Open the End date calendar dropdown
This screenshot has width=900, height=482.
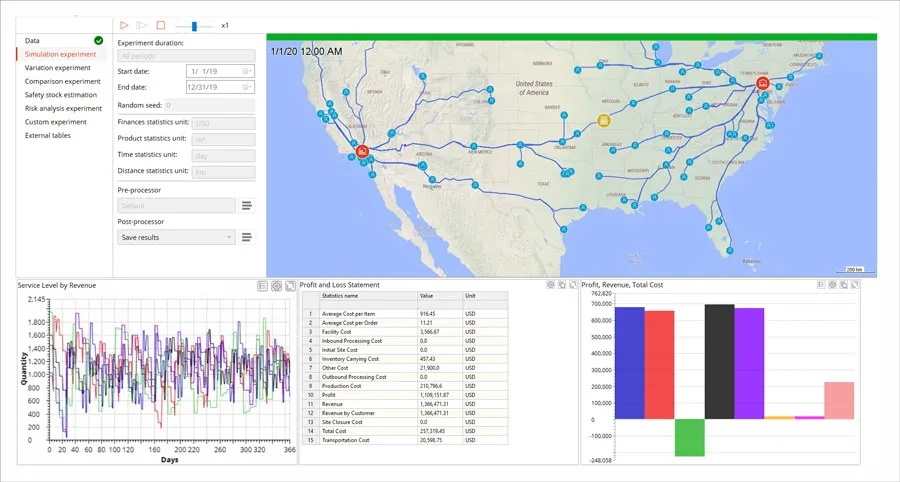pos(247,87)
